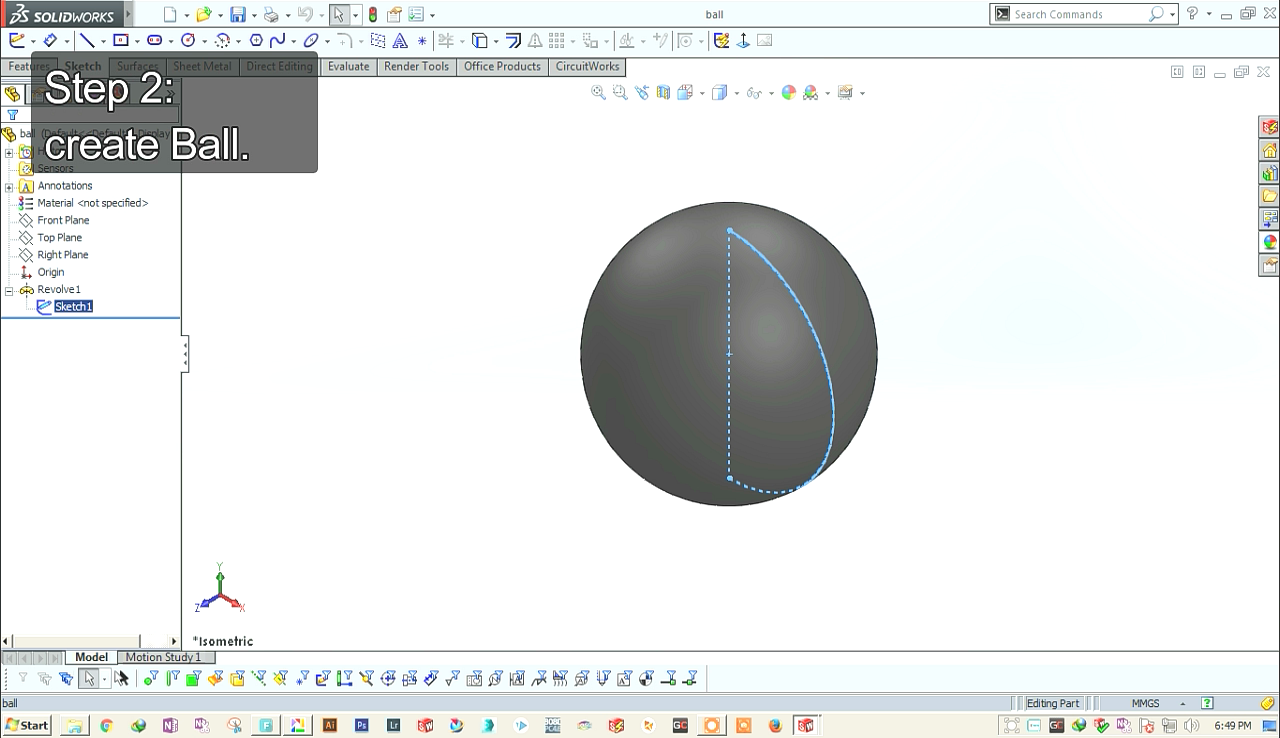Click Zoom to Area magnifier icon
1280x738 pixels.
pyautogui.click(x=620, y=92)
